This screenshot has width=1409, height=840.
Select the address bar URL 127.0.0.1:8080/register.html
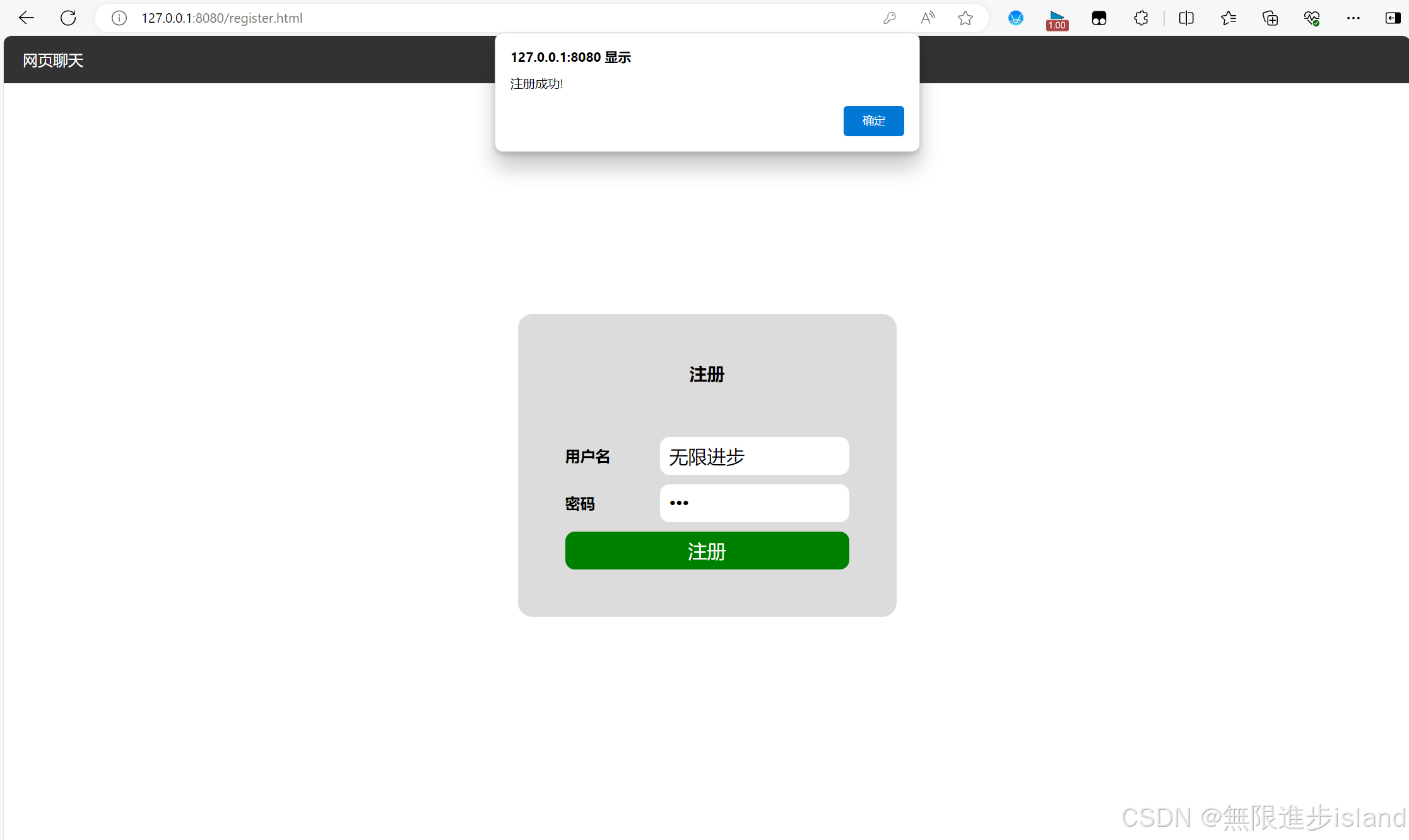(222, 18)
